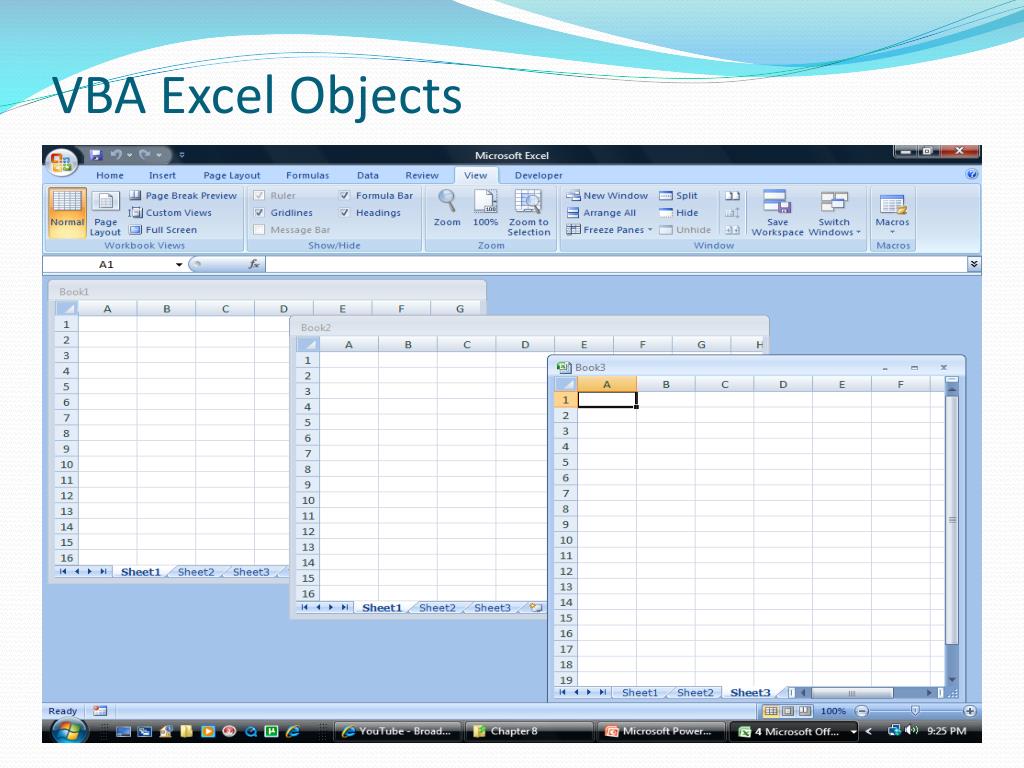This screenshot has width=1024, height=768.
Task: Open Undo history dropdown arrow
Action: [x=129, y=155]
